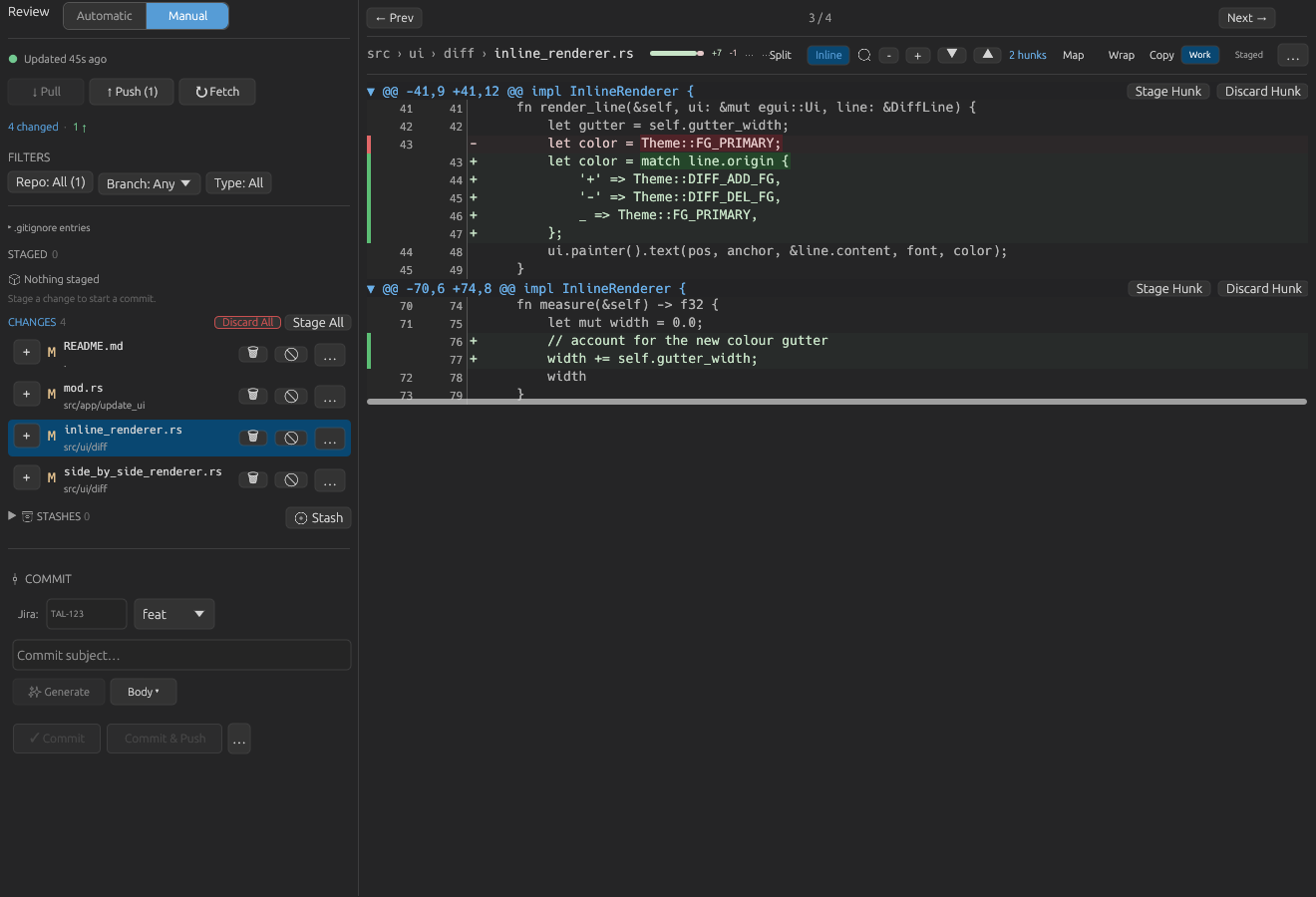Show Staged changes in diff
The width and height of the screenshot is (1316, 897).
(x=1249, y=55)
